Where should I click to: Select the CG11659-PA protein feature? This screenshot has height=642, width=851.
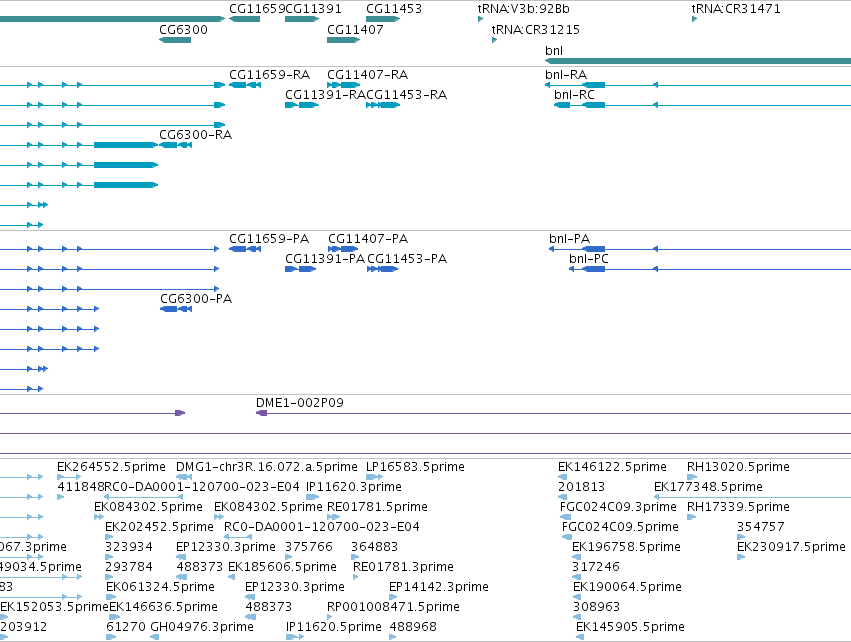pyautogui.click(x=245, y=249)
